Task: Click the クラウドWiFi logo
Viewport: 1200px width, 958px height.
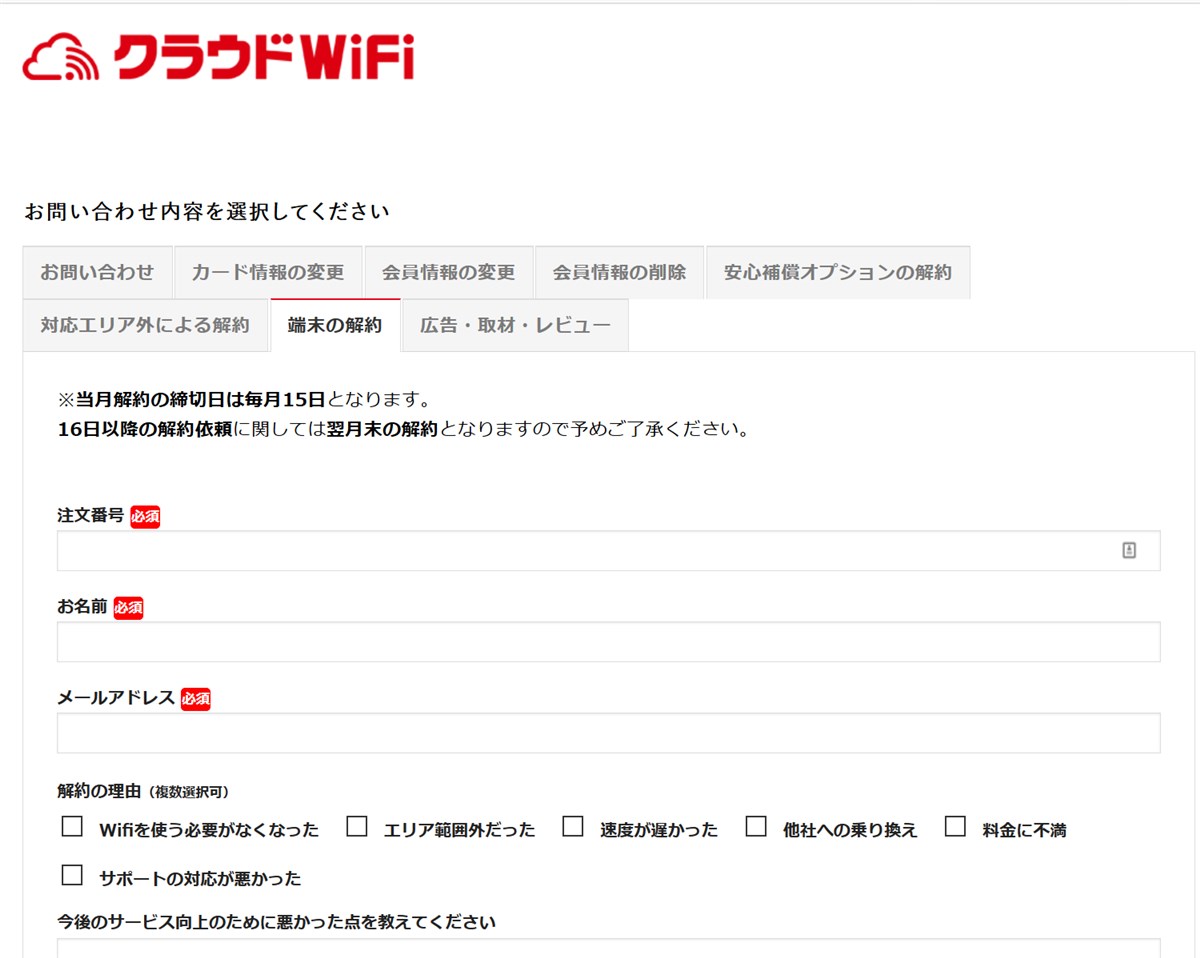Action: pos(218,58)
